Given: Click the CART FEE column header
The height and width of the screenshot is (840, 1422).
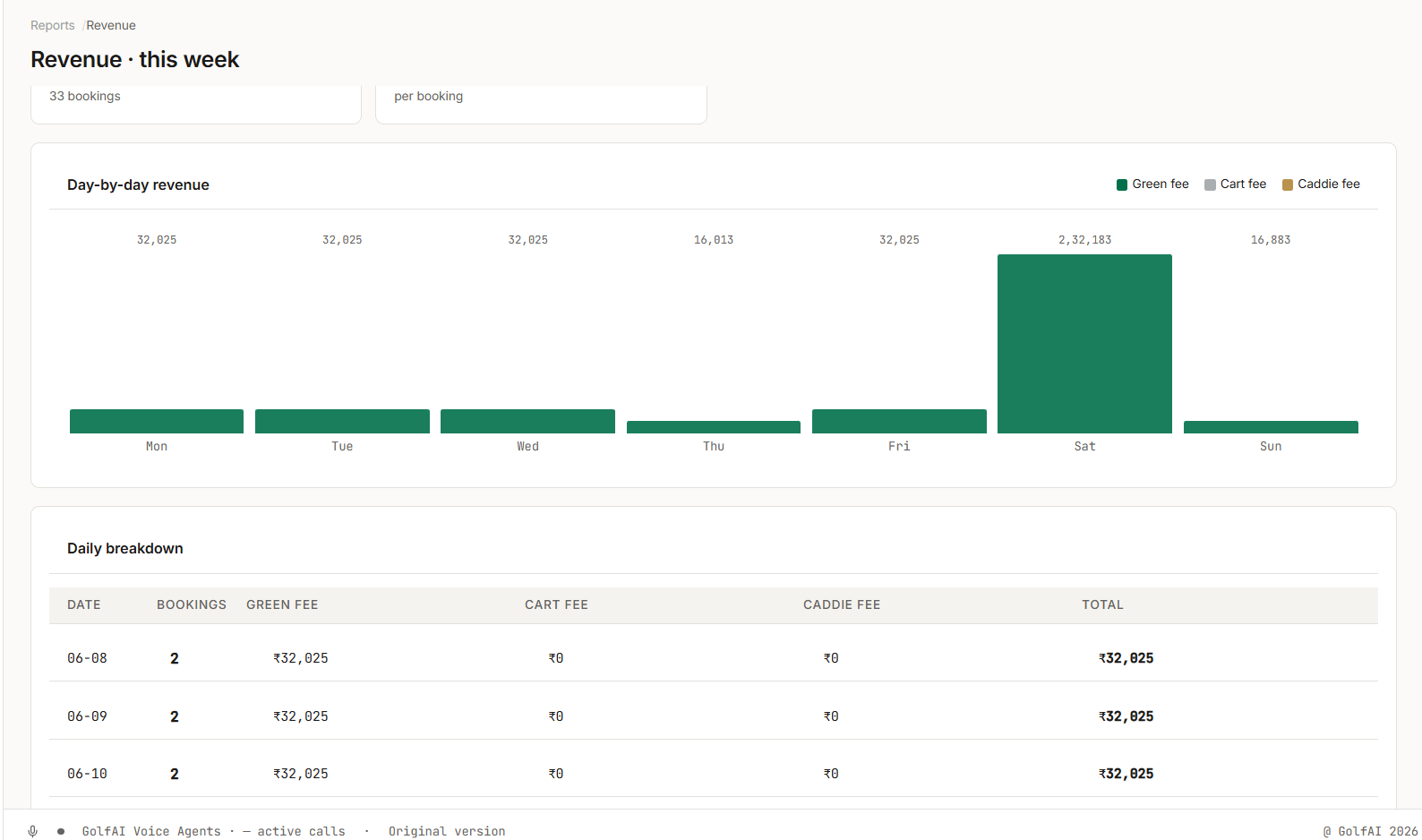Looking at the screenshot, I should [x=556, y=604].
